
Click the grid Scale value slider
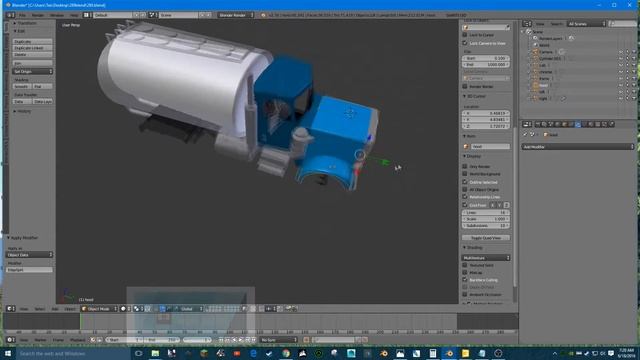tap(486, 219)
